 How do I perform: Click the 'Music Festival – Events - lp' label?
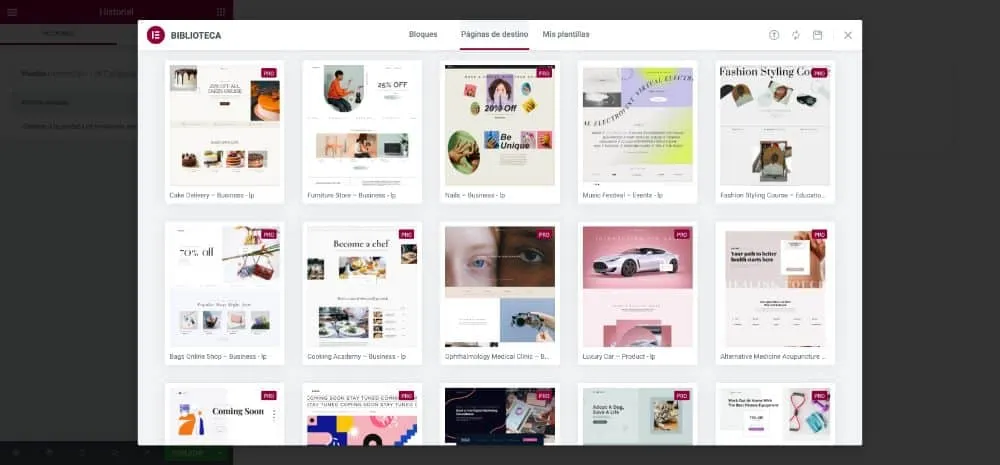point(622,195)
